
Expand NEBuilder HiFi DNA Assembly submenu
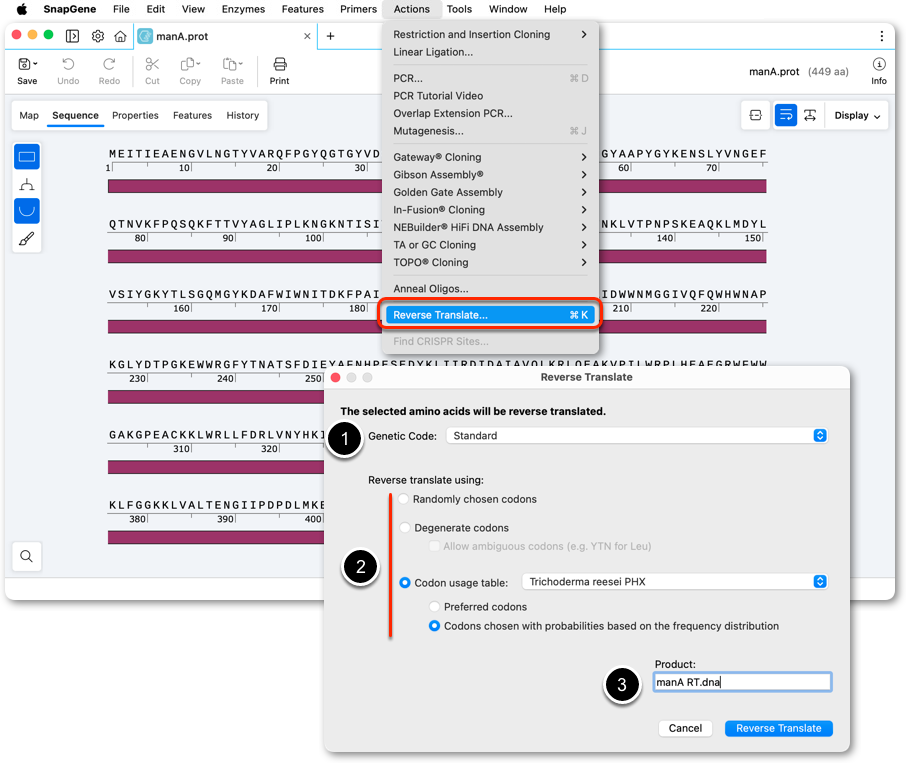[x=490, y=228]
